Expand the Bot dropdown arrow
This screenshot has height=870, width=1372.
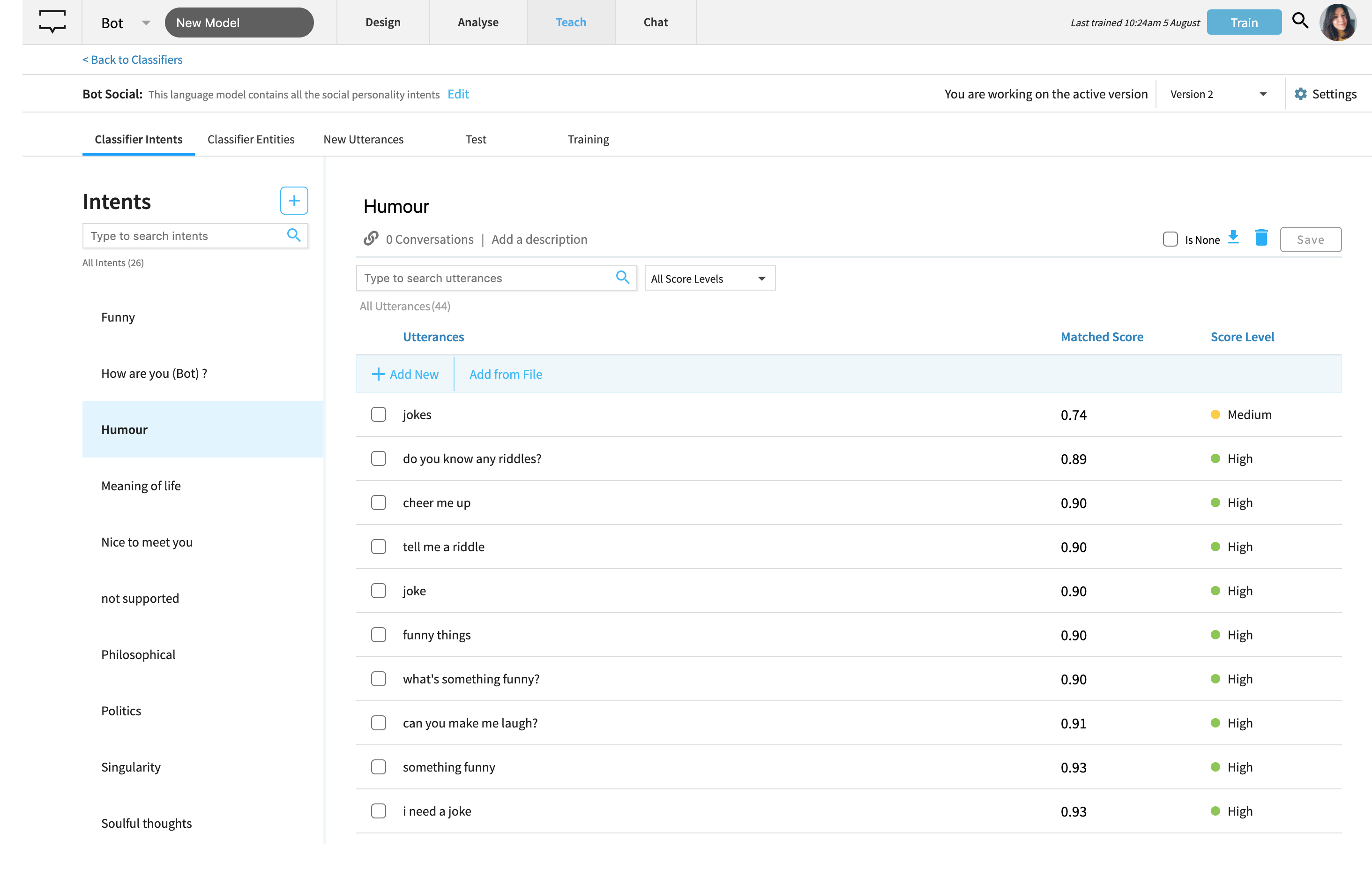pyautogui.click(x=145, y=23)
